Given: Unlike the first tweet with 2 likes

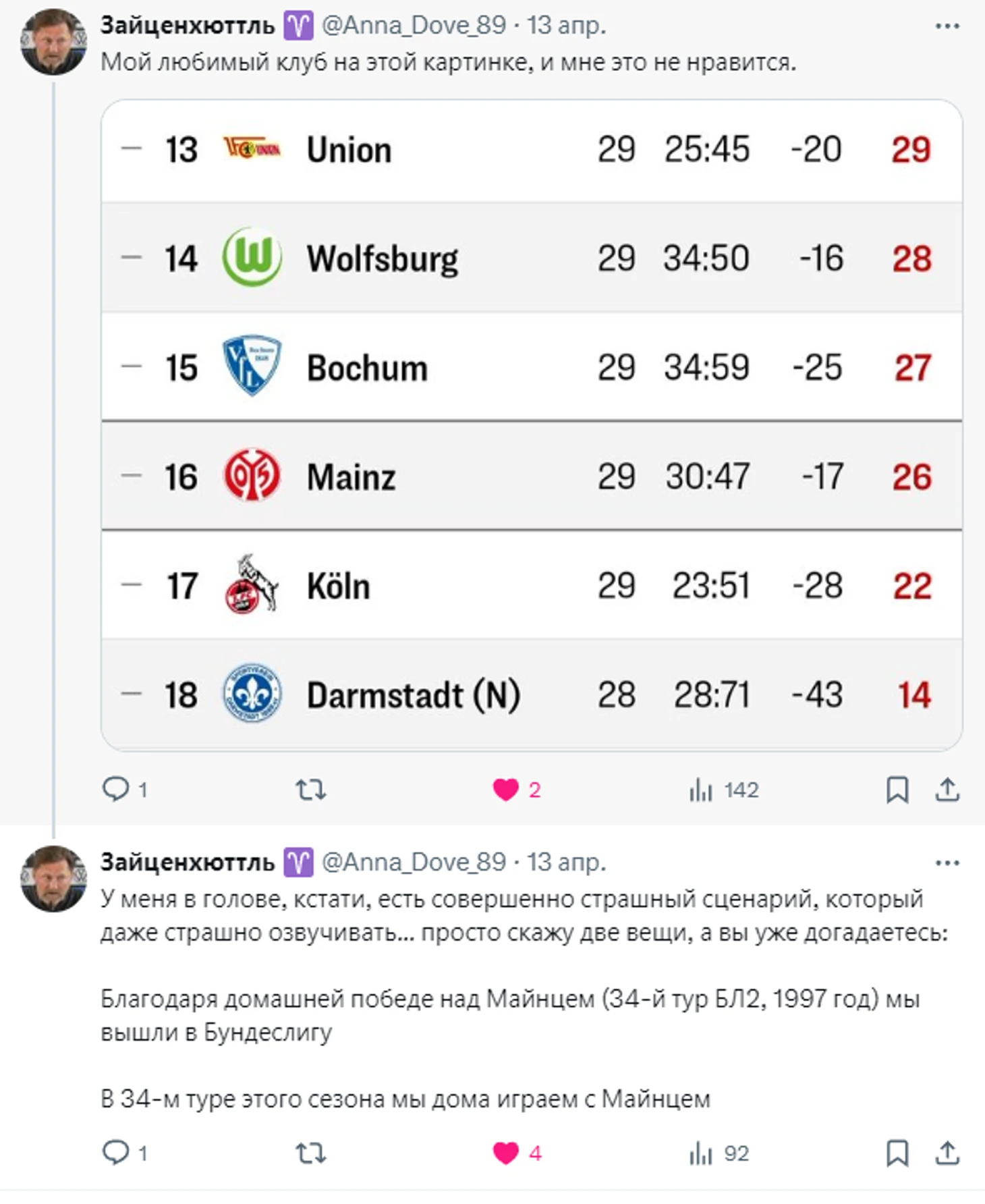Looking at the screenshot, I should point(506,789).
